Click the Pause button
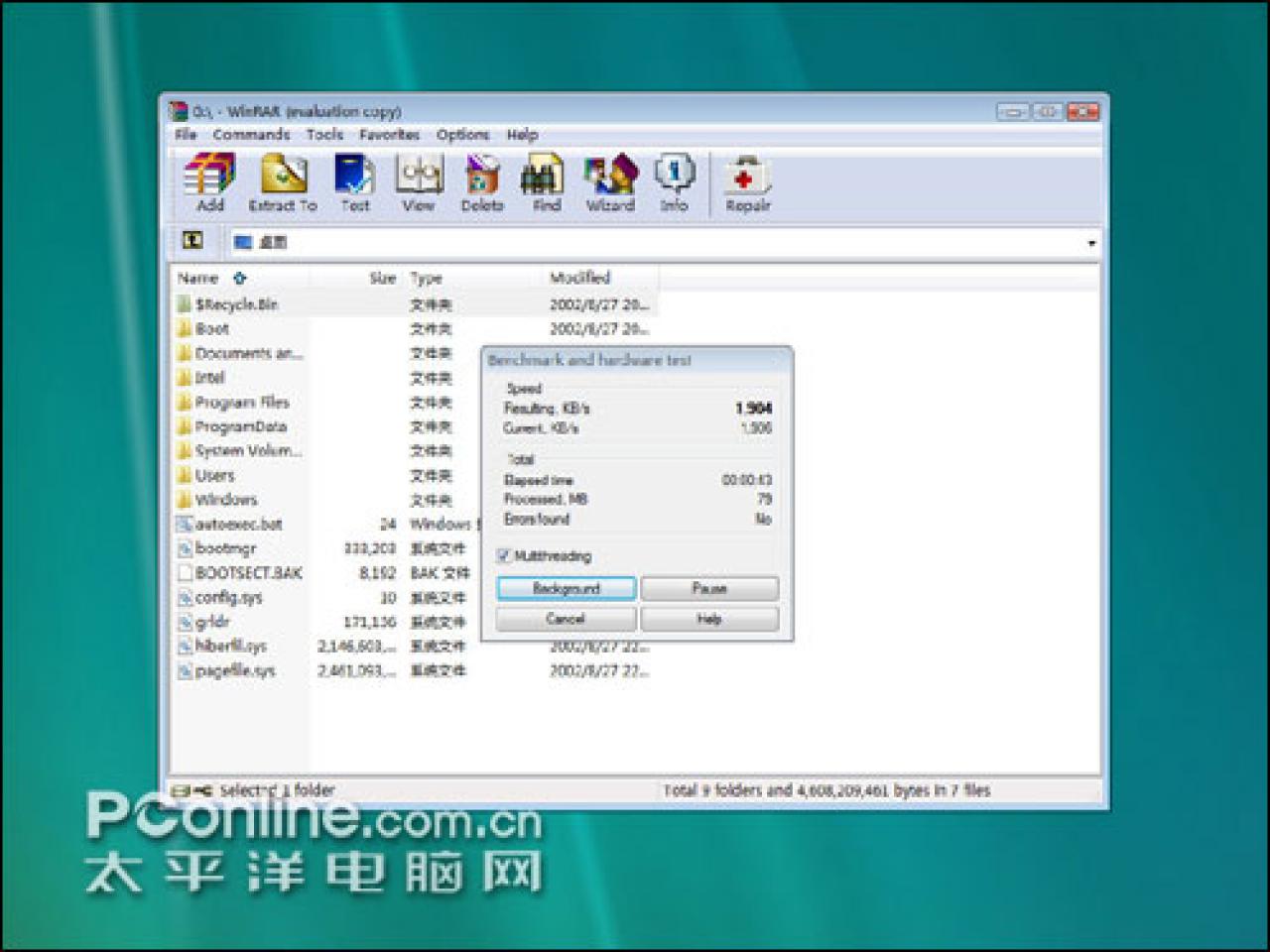Screen dimensions: 1270x952 point(709,589)
